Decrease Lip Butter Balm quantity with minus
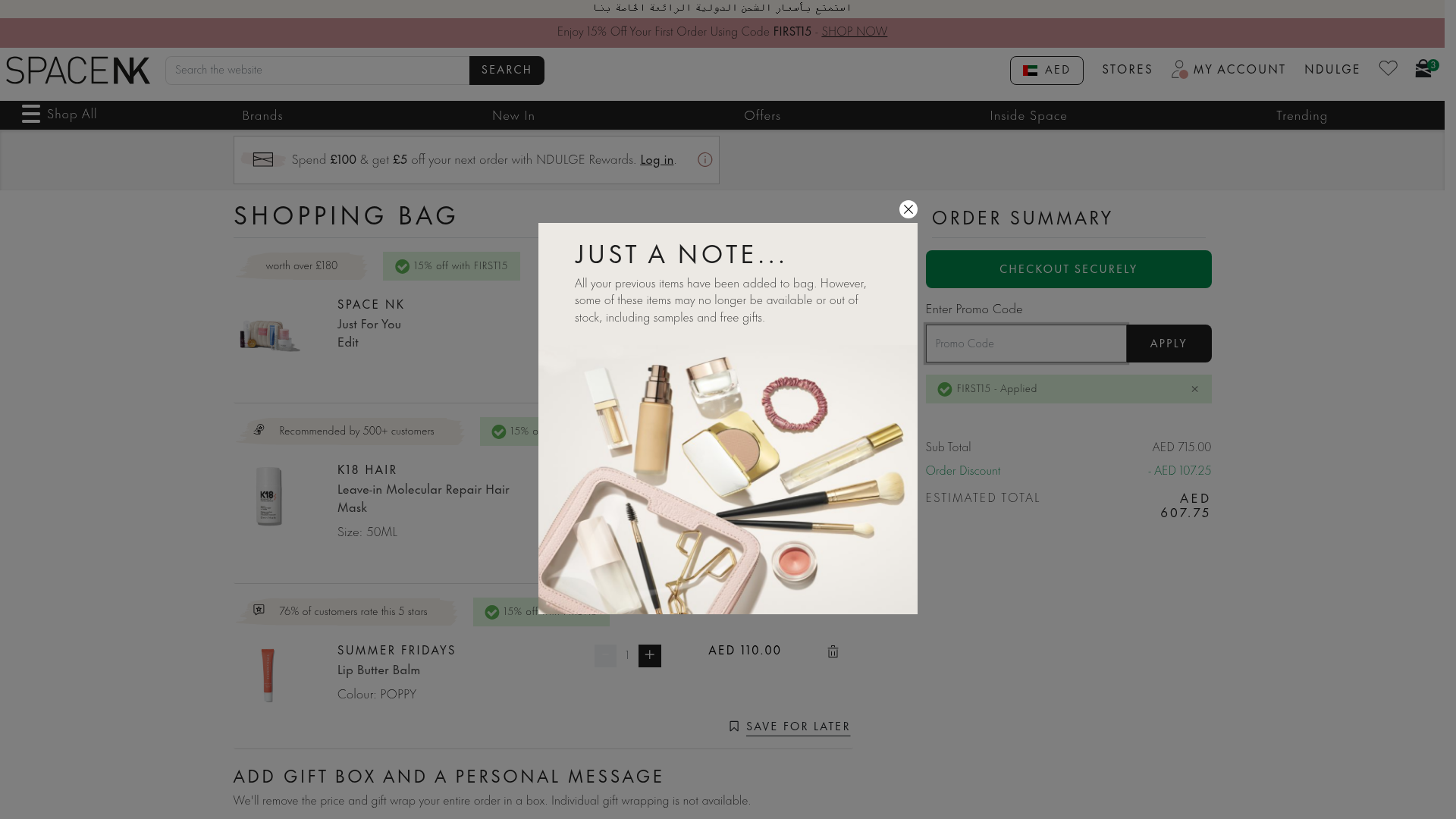The width and height of the screenshot is (1456, 819). (605, 656)
